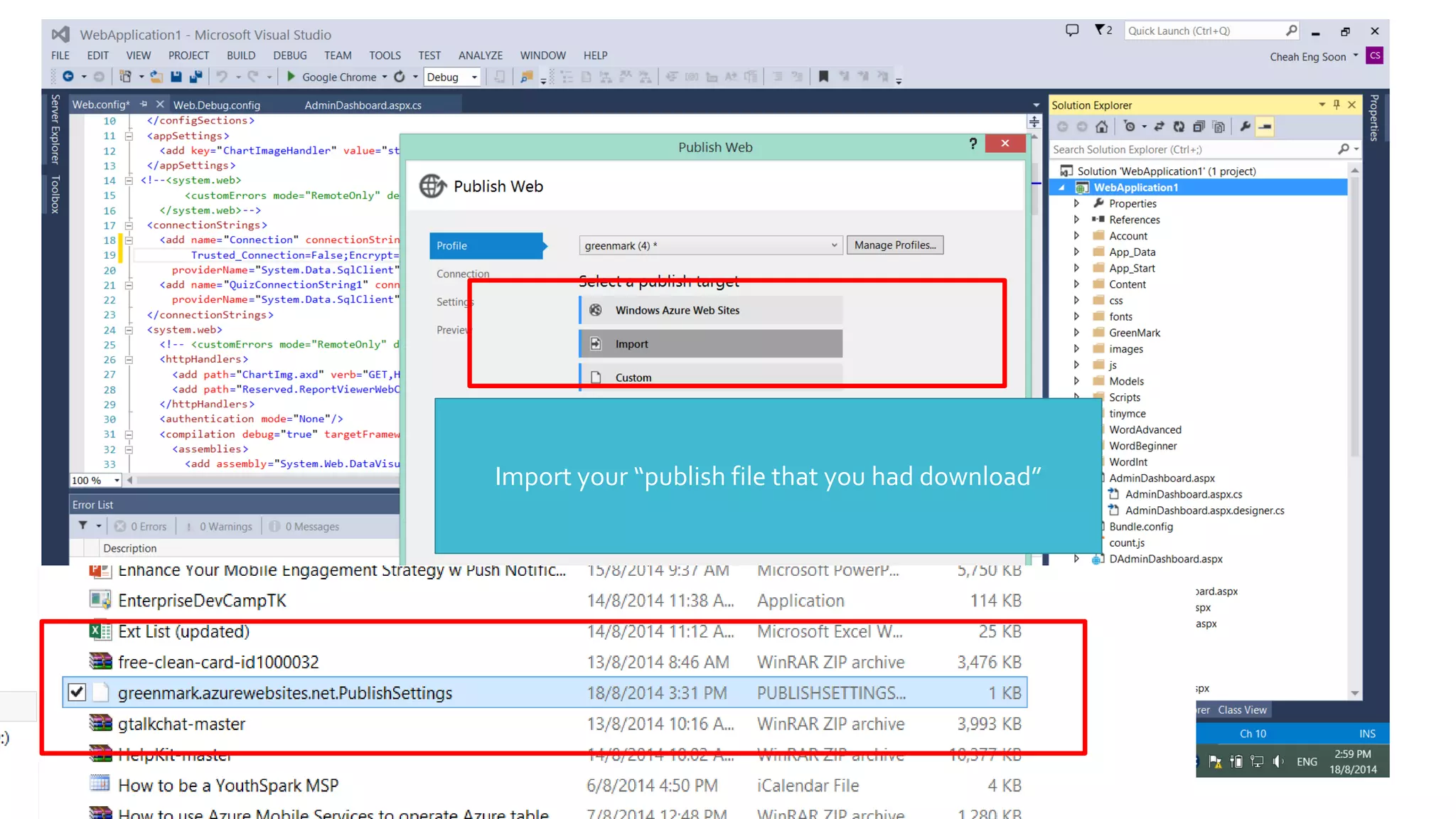
Task: Choose Import publish target
Action: click(x=711, y=344)
